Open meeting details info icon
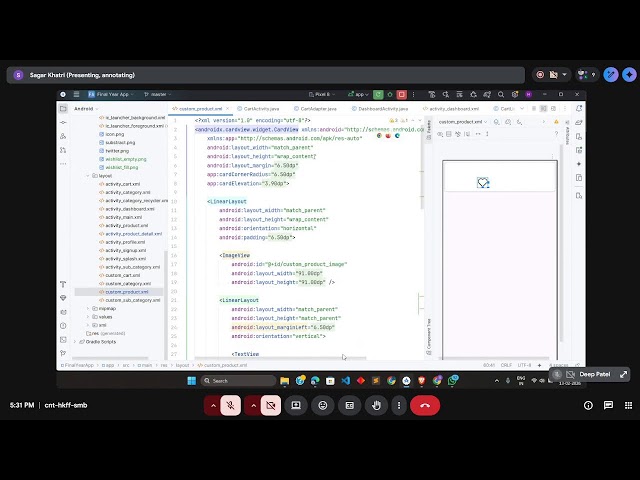Screen dimensions: 640x480 click(x=588, y=405)
